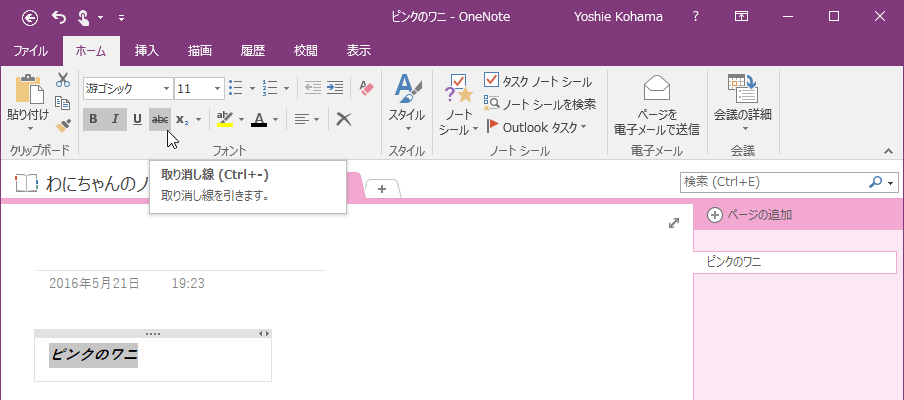This screenshot has height=400, width=904.
Task: Click note container top handle bar
Action: [x=153, y=333]
